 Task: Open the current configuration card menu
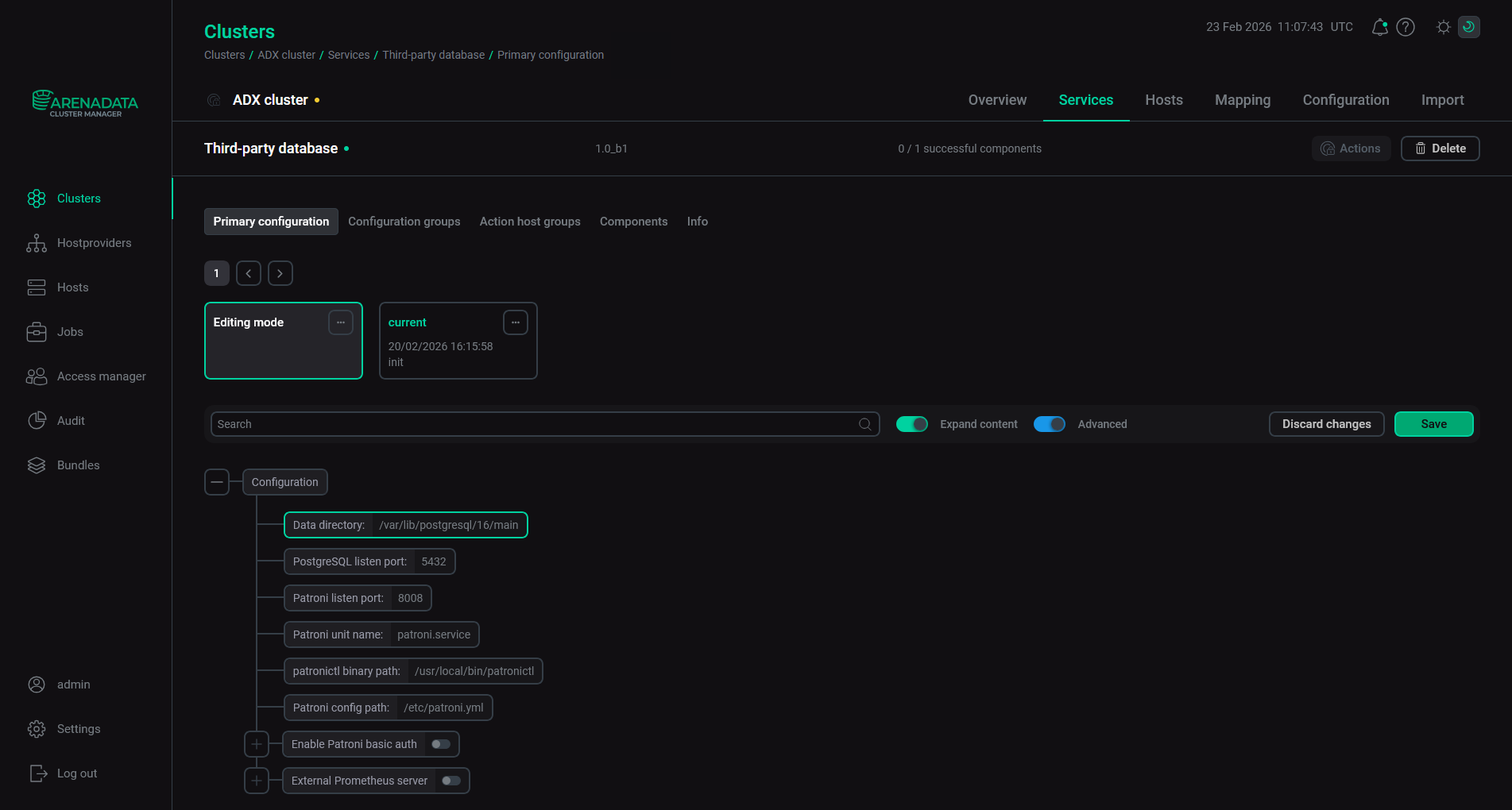pos(516,322)
